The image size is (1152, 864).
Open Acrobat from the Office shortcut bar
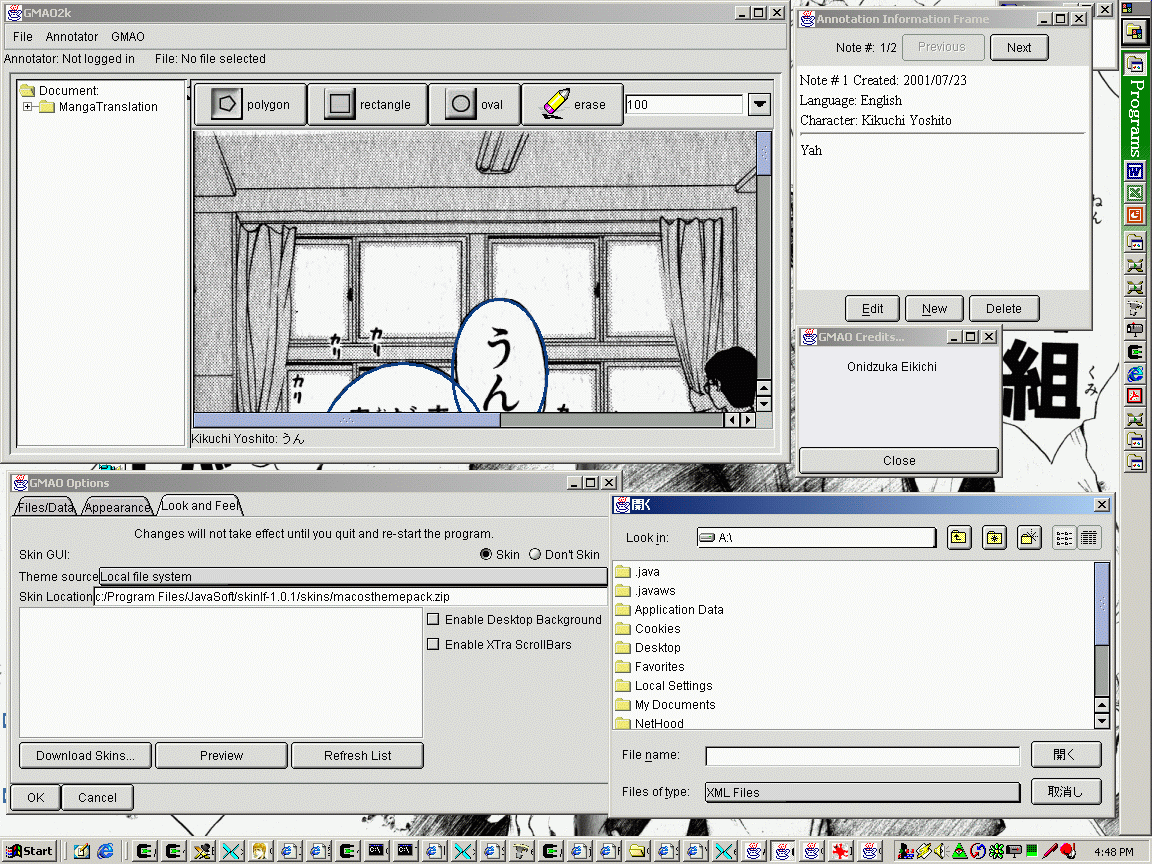[1135, 397]
